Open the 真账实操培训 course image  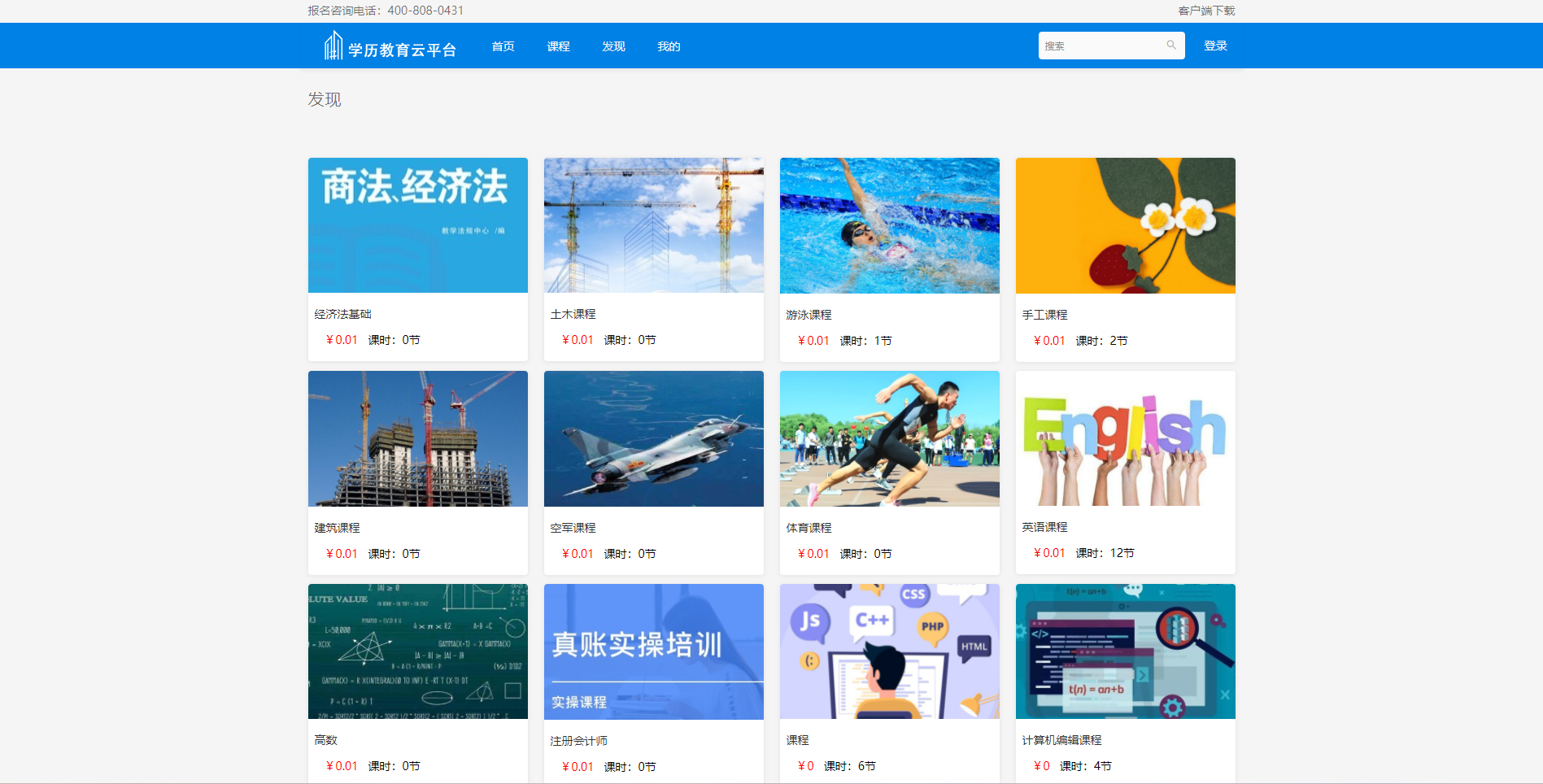[653, 651]
